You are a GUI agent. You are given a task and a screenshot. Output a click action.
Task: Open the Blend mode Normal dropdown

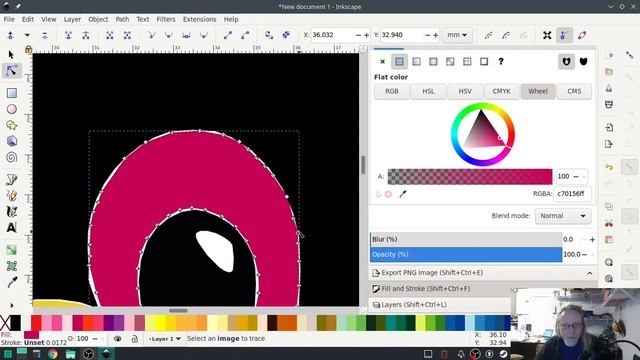563,216
